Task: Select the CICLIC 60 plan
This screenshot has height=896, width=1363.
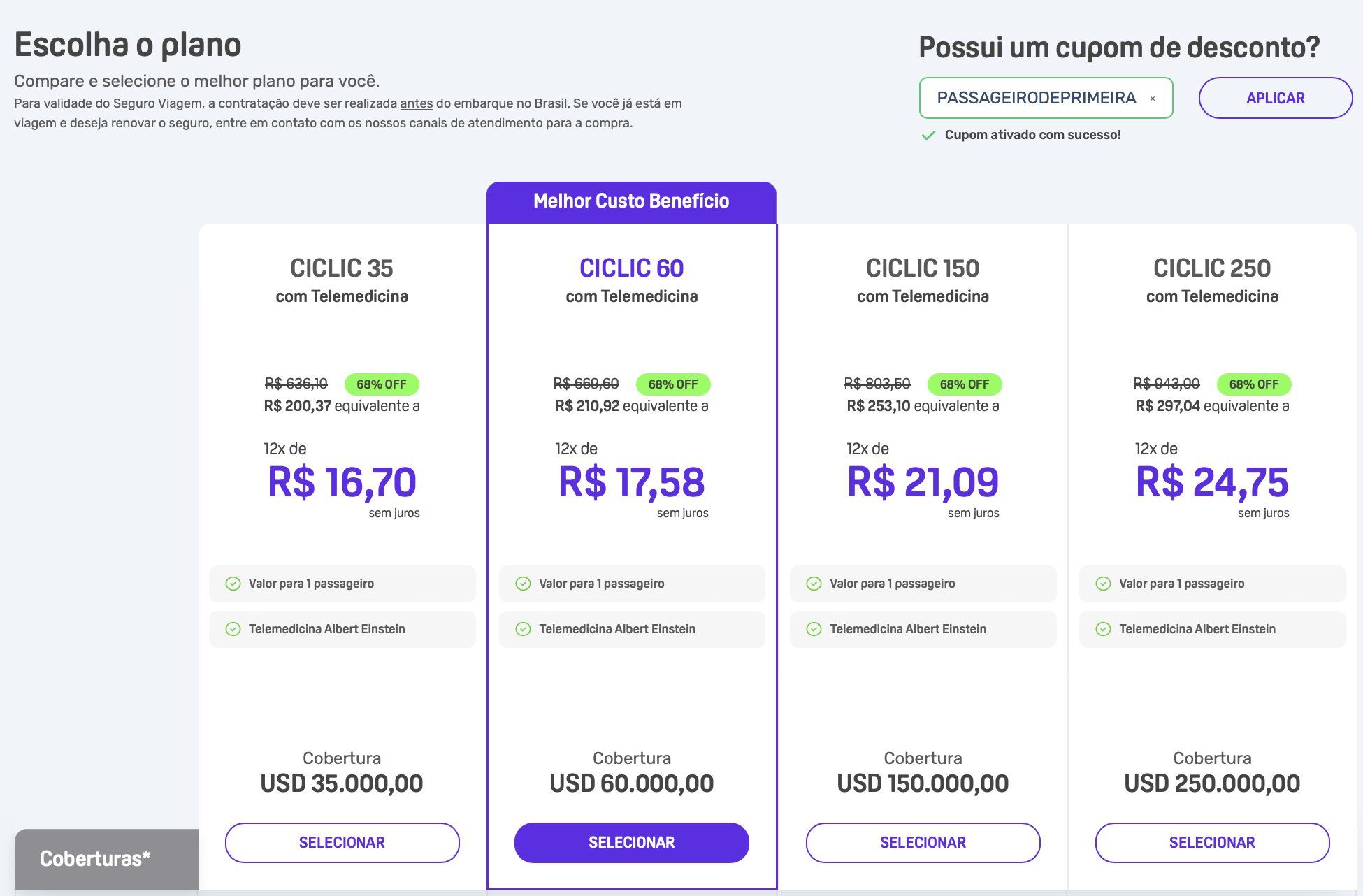Action: pos(632,843)
